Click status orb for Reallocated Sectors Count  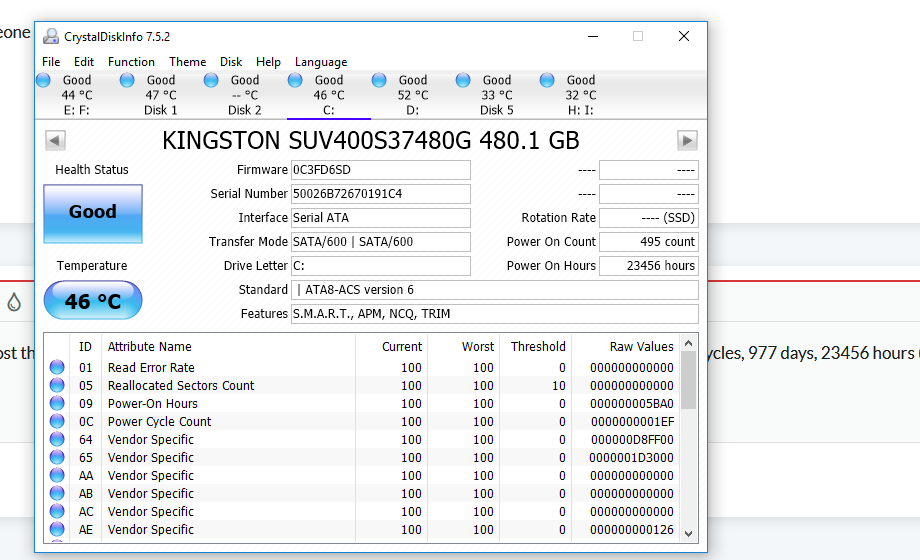click(x=57, y=385)
